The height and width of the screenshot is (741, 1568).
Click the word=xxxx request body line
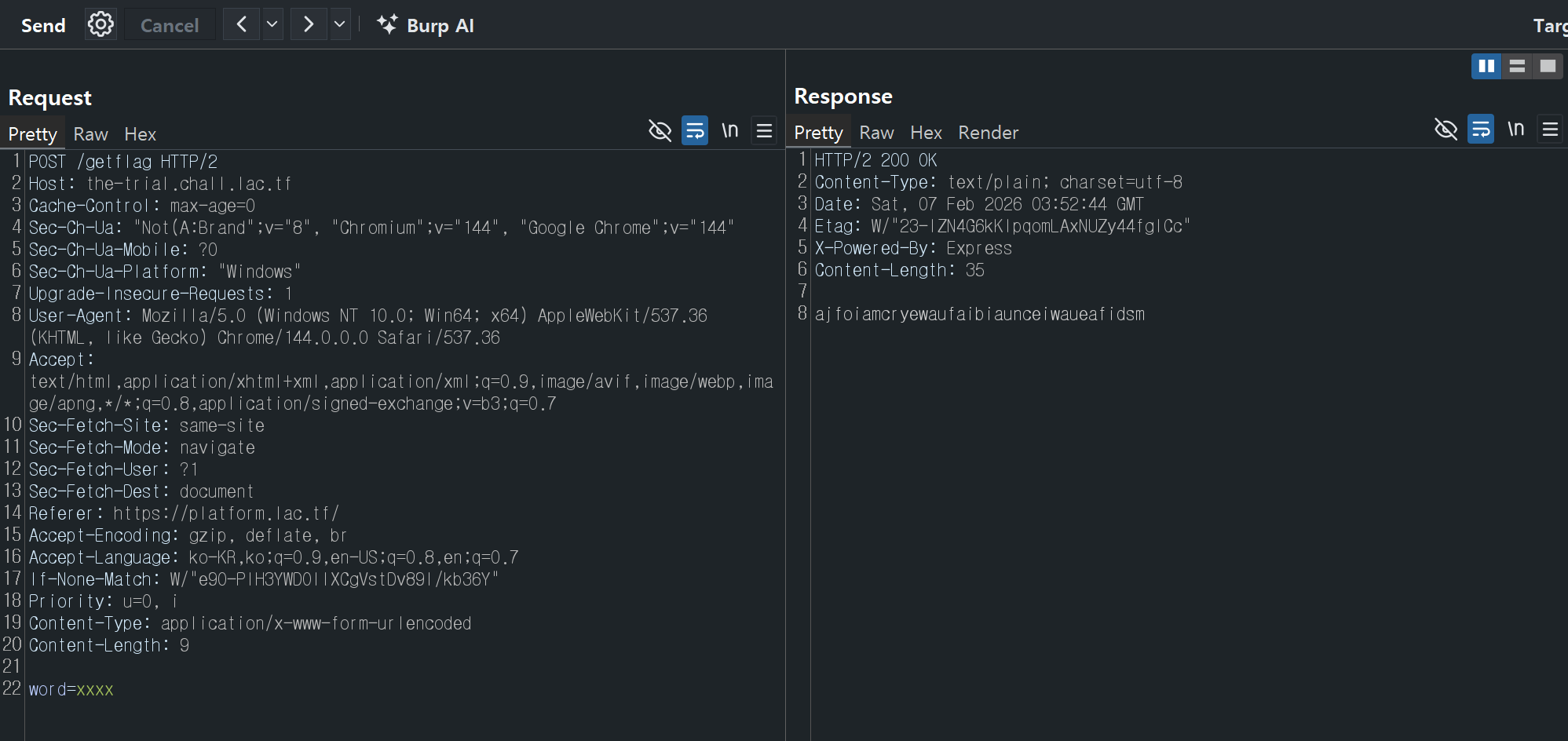click(x=71, y=689)
